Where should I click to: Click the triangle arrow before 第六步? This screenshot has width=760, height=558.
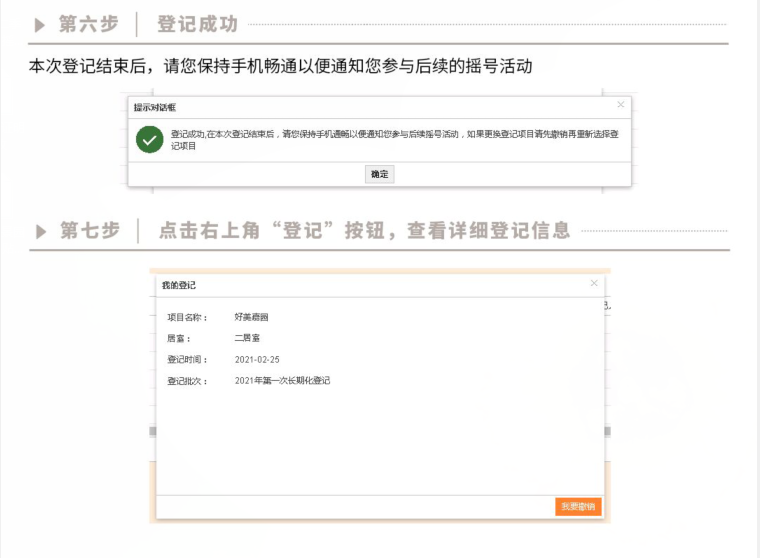40,24
